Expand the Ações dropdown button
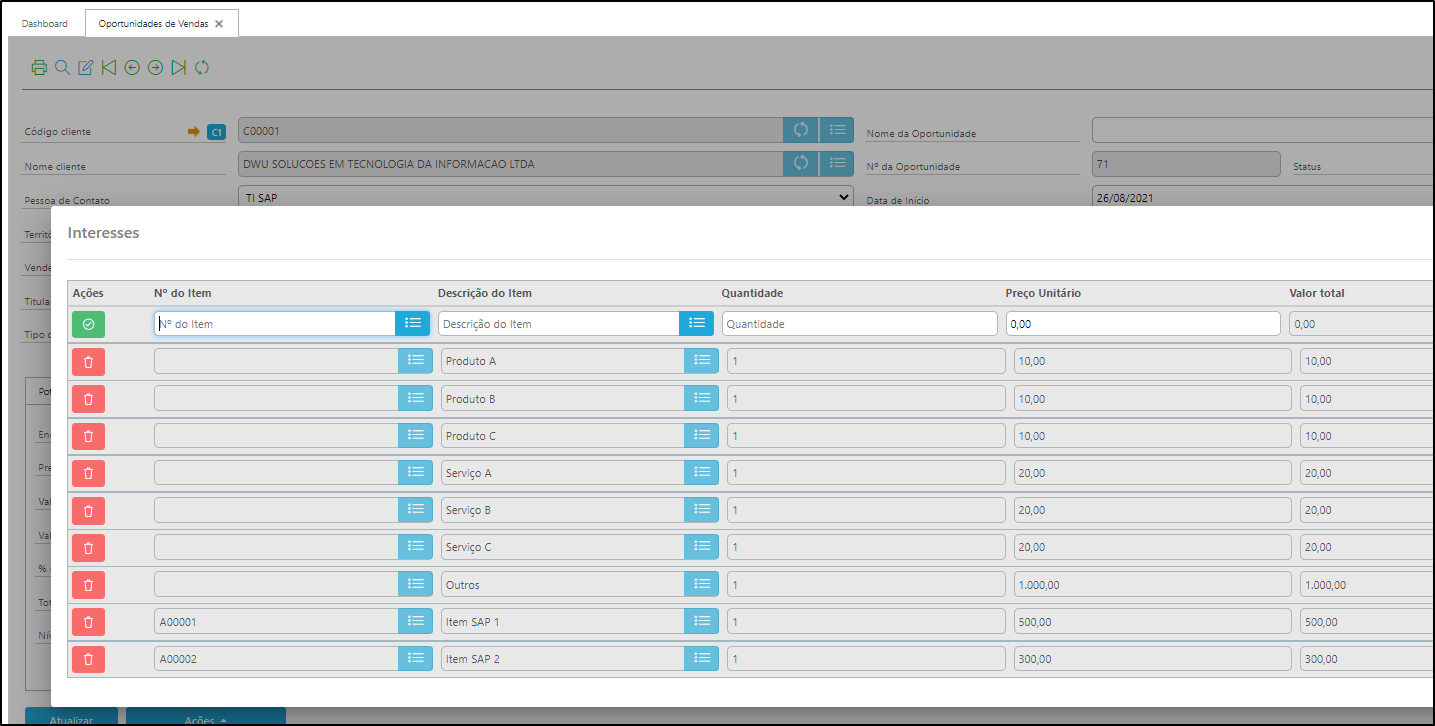 point(206,717)
